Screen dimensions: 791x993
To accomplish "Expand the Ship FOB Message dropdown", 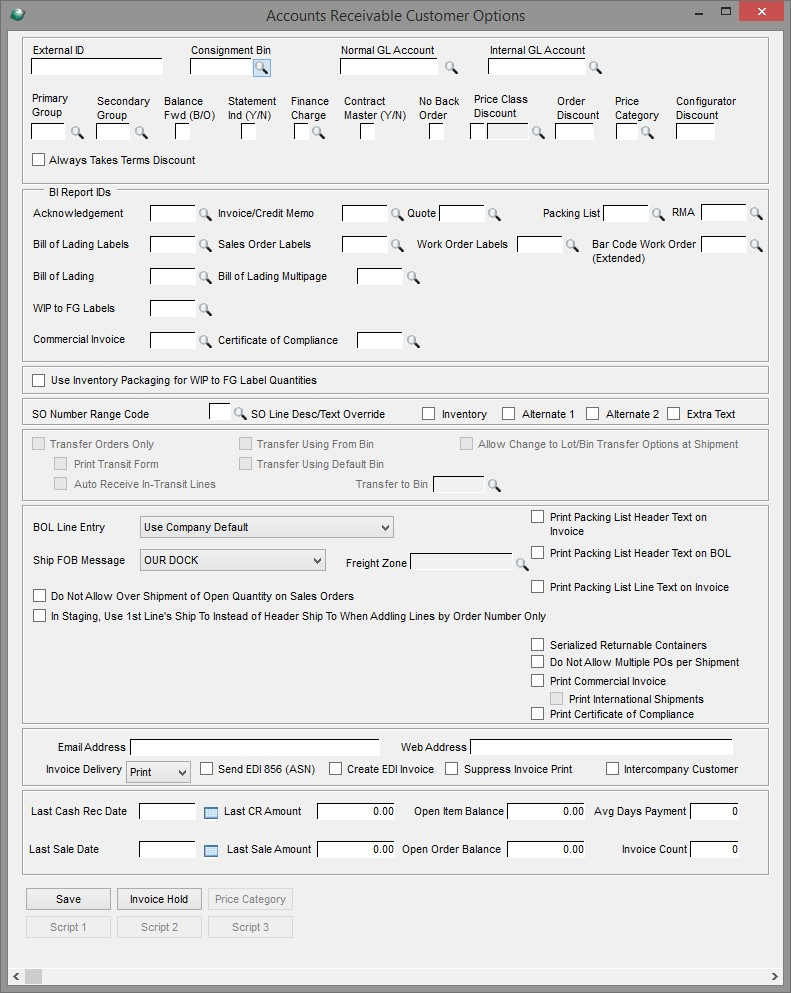I will click(x=232, y=560).
